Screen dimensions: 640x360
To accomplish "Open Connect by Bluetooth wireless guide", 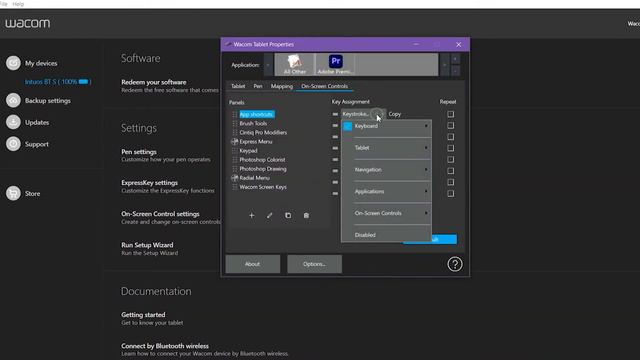I will pyautogui.click(x=165, y=346).
